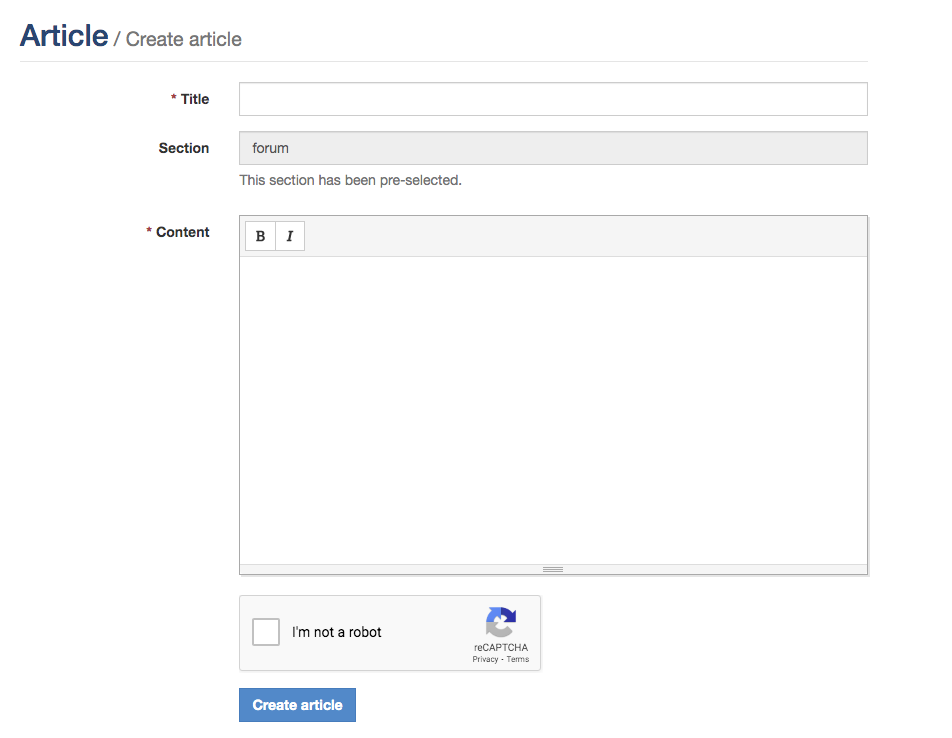Click the Title field label
The width and height of the screenshot is (952, 738).
(x=195, y=99)
